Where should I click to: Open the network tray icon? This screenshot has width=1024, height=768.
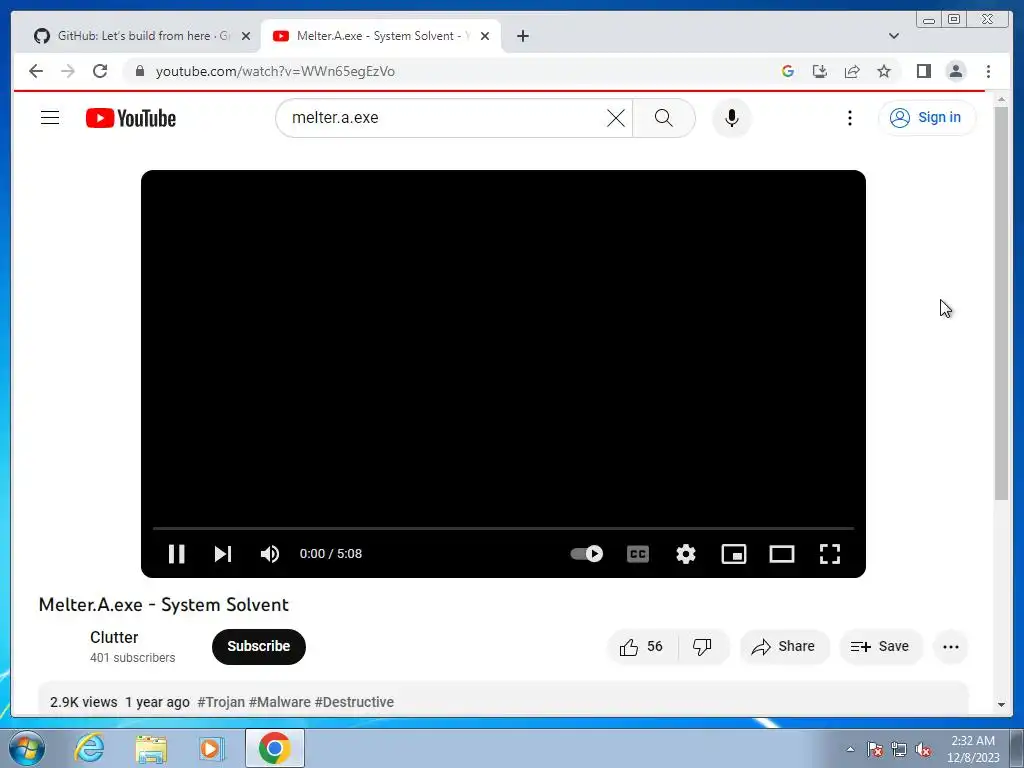(x=899, y=750)
